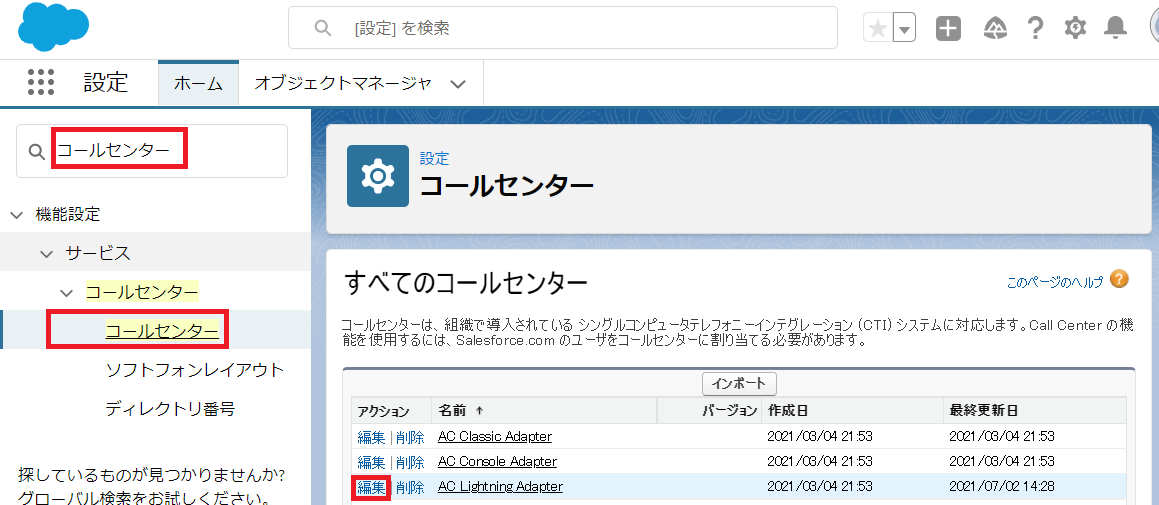Click 削除 for AC Classic Adapter
The width and height of the screenshot is (1159, 505).
410,436
